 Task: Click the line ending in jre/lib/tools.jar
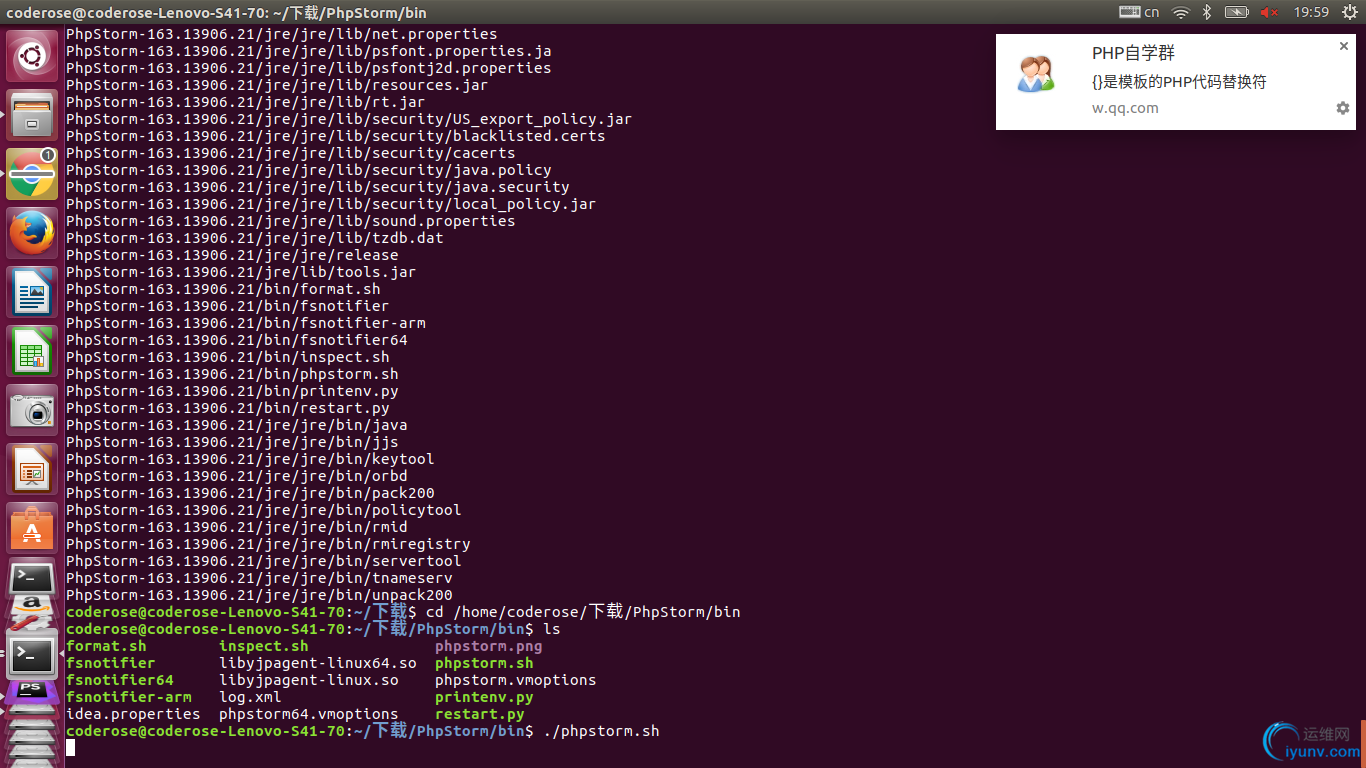pyautogui.click(x=241, y=272)
